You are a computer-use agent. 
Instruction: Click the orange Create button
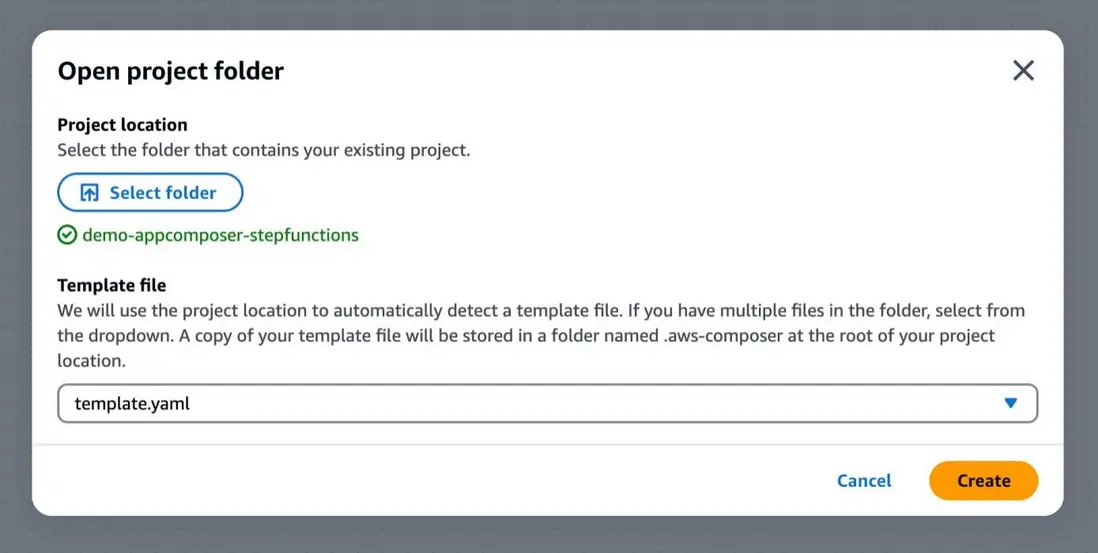[983, 481]
